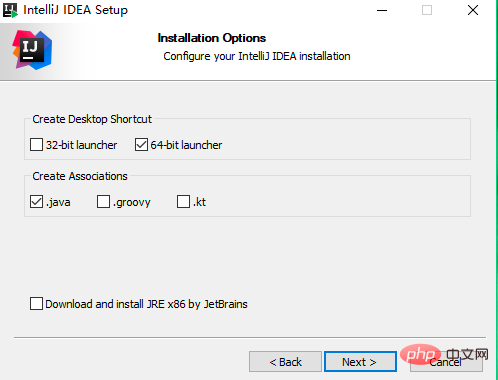Click the IntelliJ IDEA title bar icon
The image size is (498, 380).
[x=10, y=10]
